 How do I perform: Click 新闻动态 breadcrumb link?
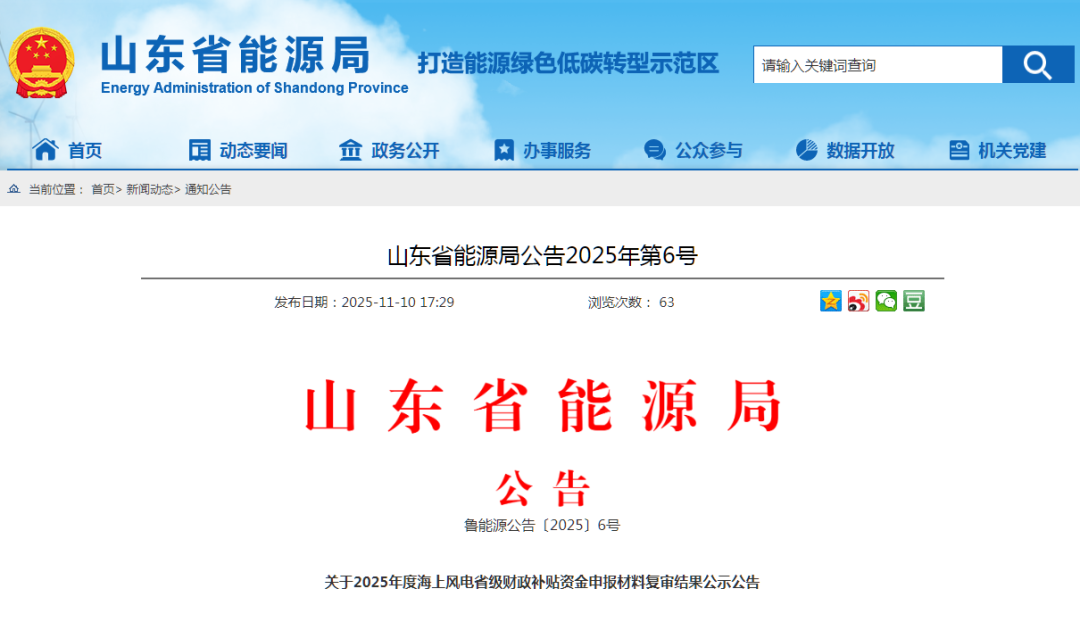click(x=149, y=189)
